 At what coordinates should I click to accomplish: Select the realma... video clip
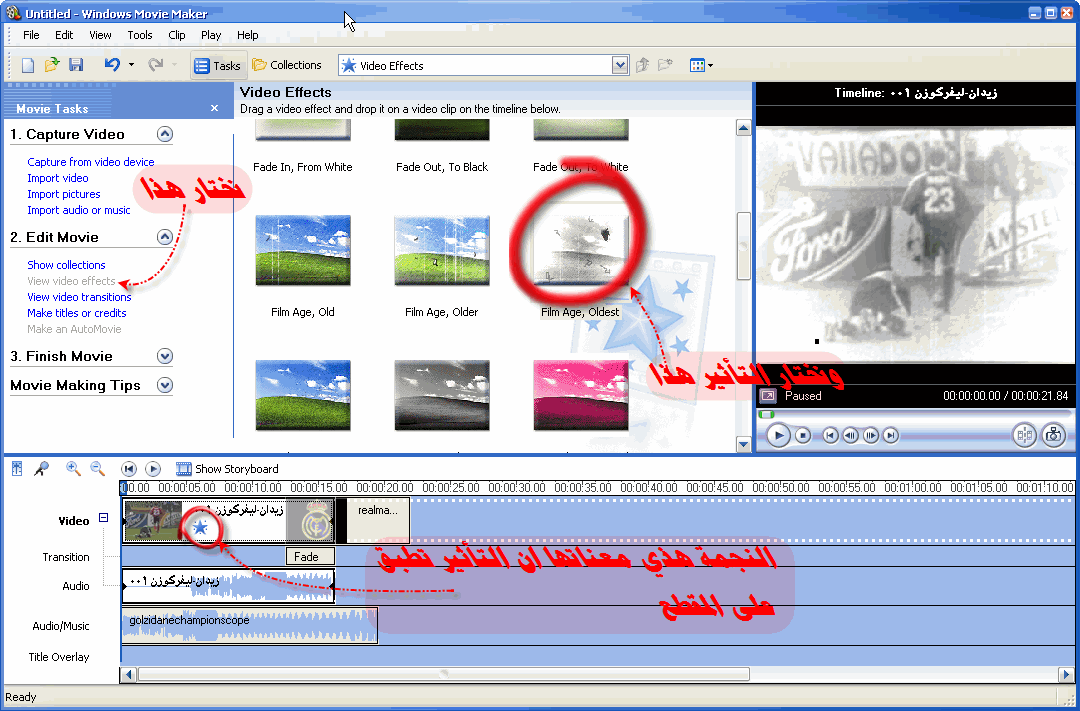377,520
